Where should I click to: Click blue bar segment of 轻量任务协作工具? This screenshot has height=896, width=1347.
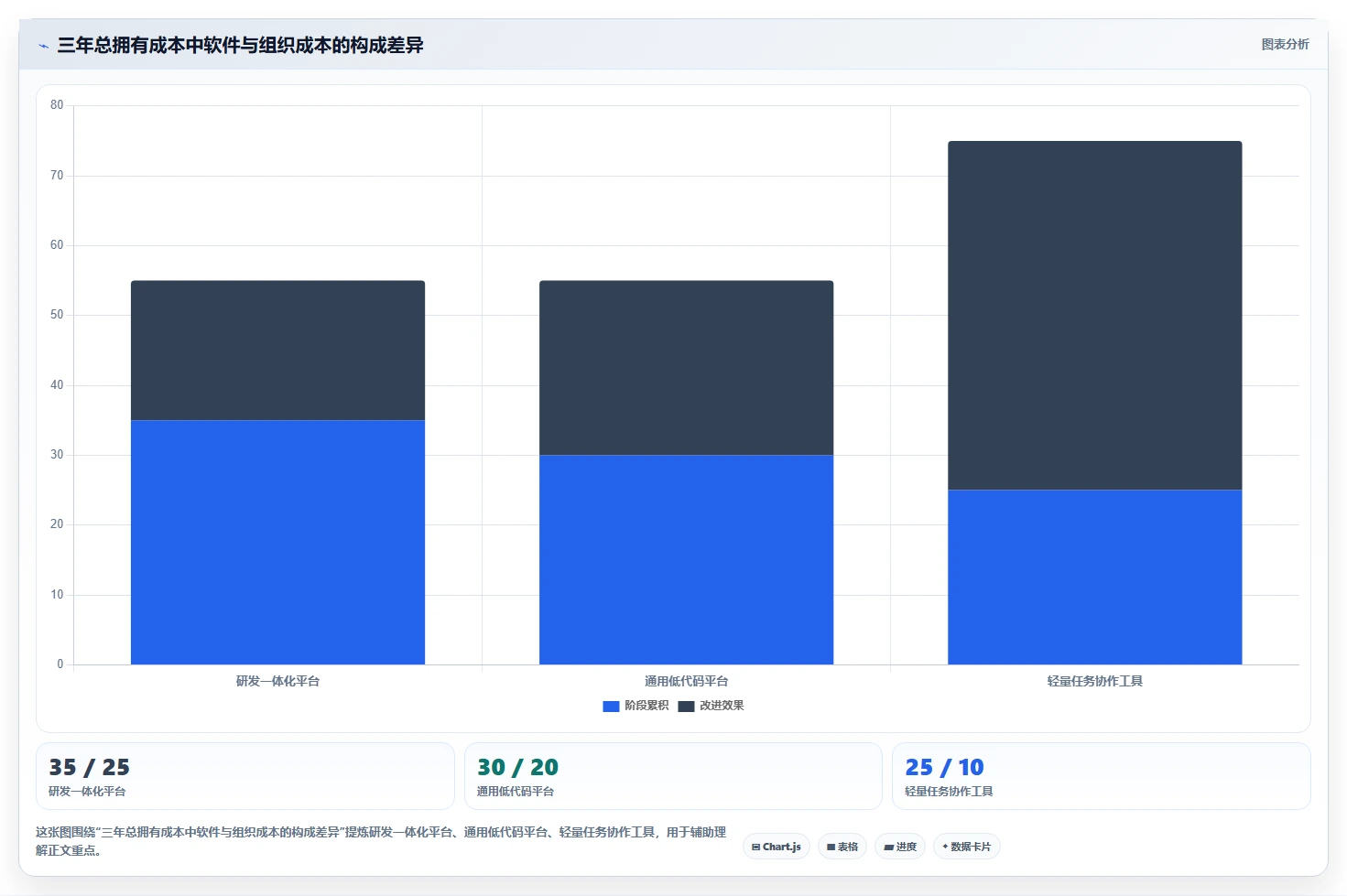pyautogui.click(x=1094, y=577)
